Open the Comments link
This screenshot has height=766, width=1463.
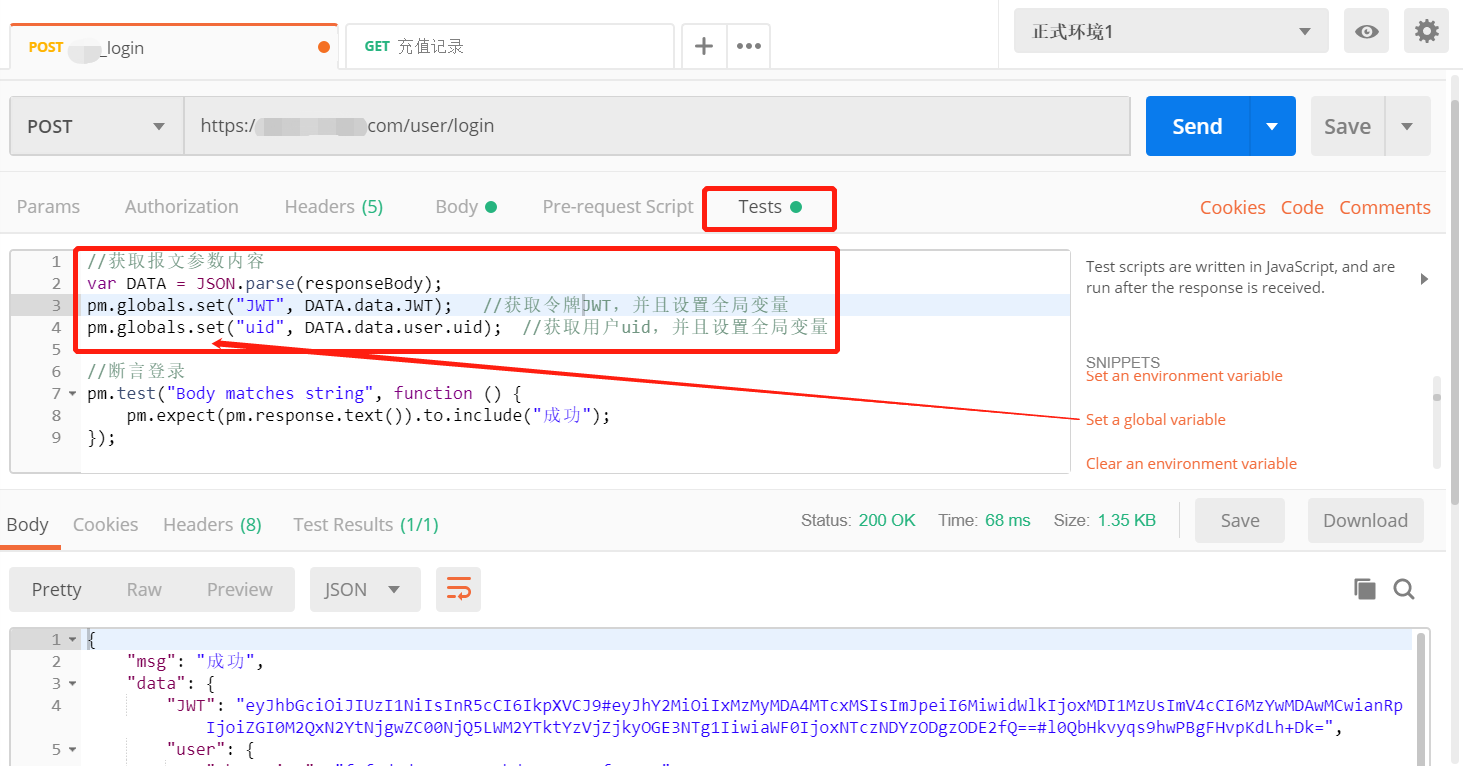click(x=1385, y=207)
